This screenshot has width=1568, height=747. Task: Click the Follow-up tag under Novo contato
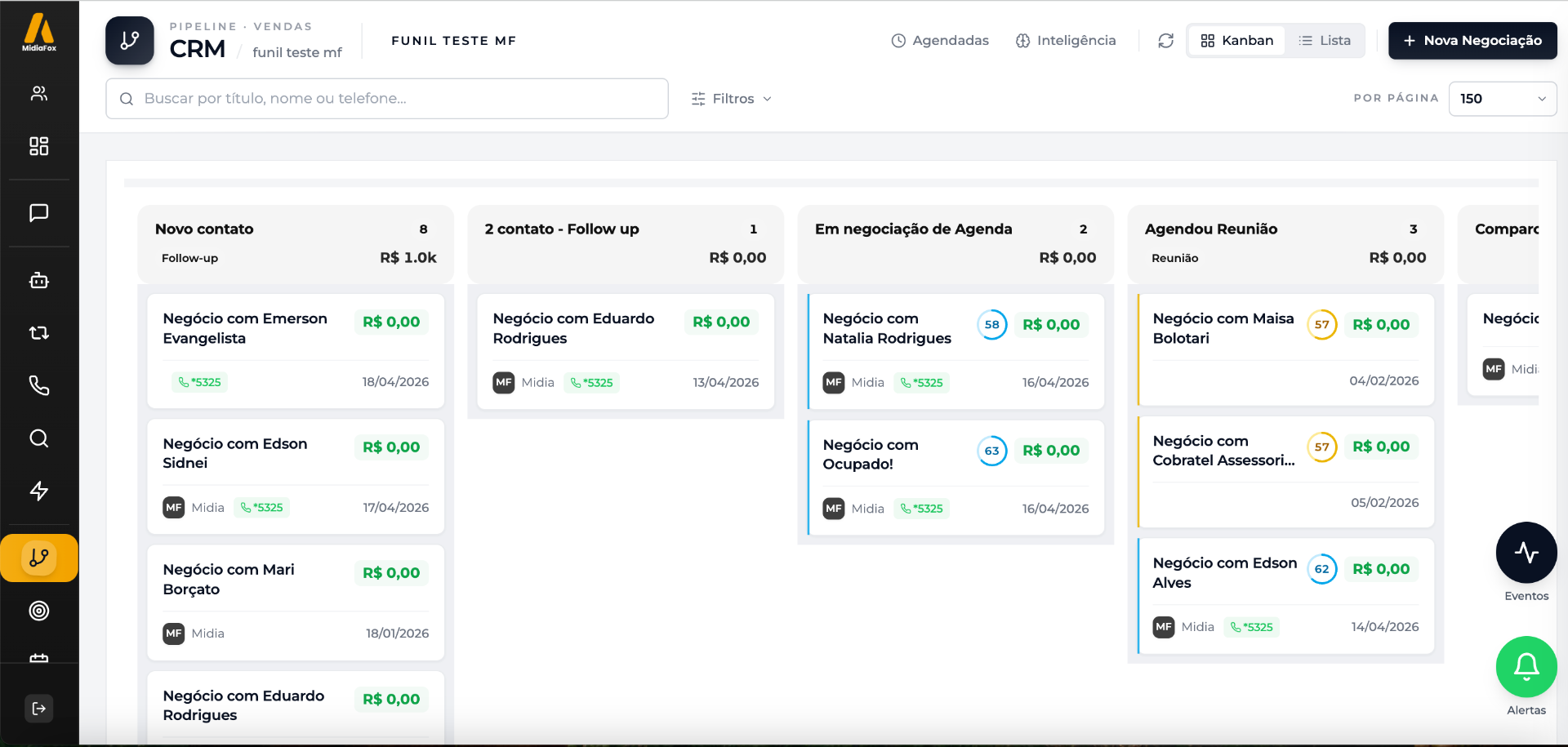pos(189,258)
